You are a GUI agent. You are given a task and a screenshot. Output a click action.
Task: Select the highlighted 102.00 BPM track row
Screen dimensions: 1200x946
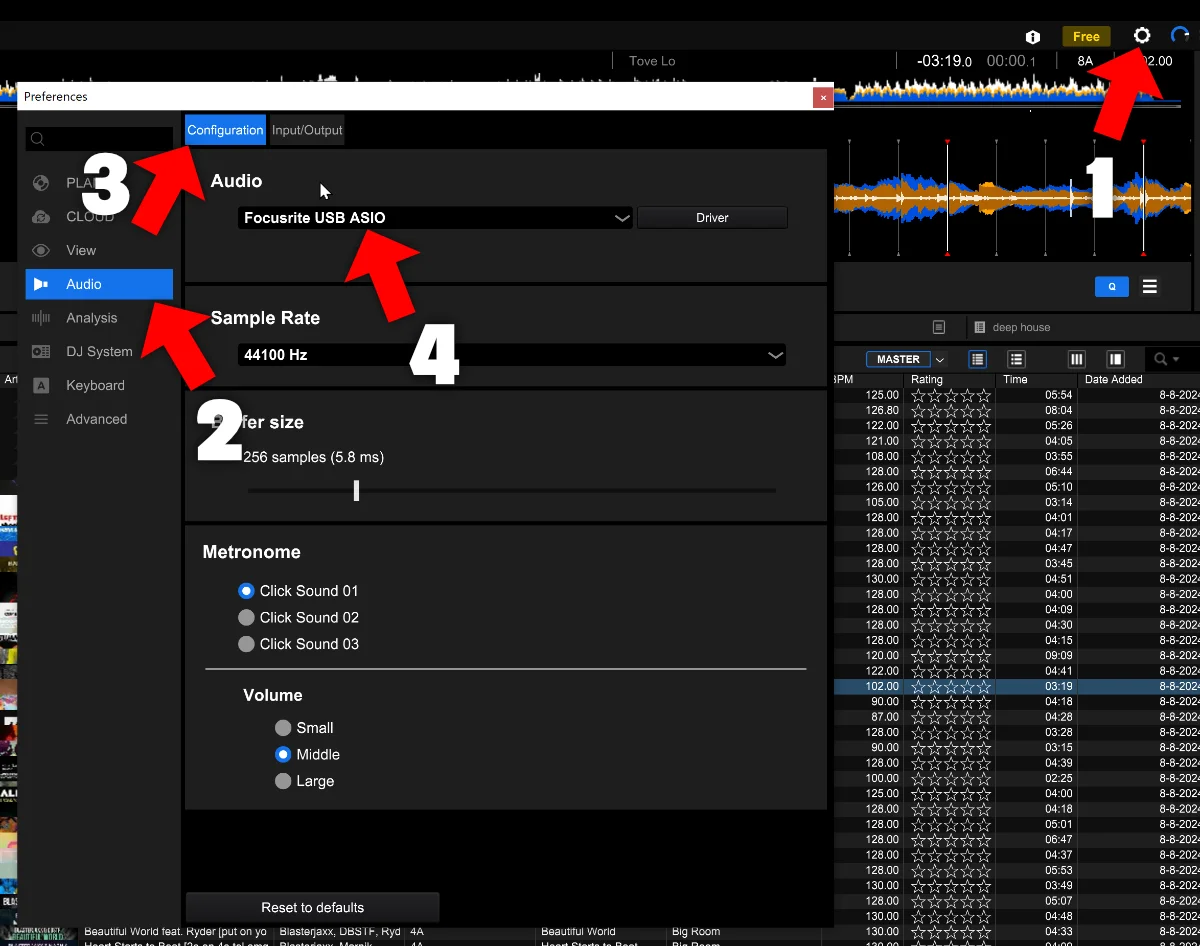(1015, 687)
